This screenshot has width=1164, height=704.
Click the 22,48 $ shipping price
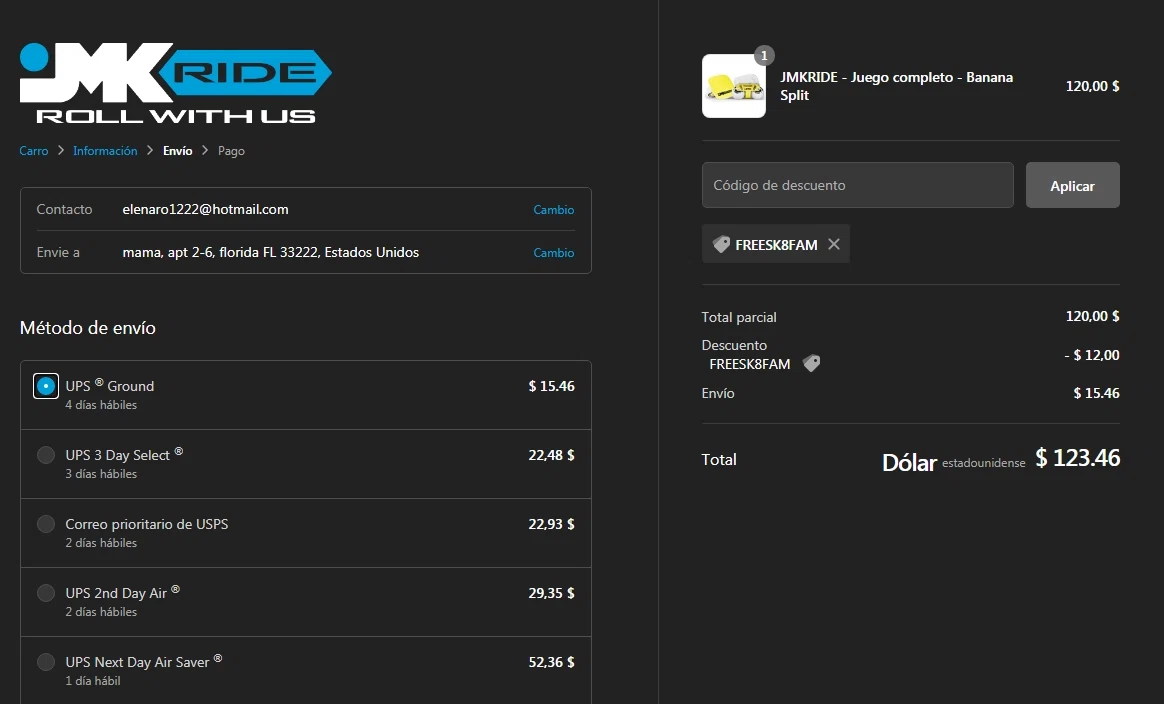click(x=552, y=455)
